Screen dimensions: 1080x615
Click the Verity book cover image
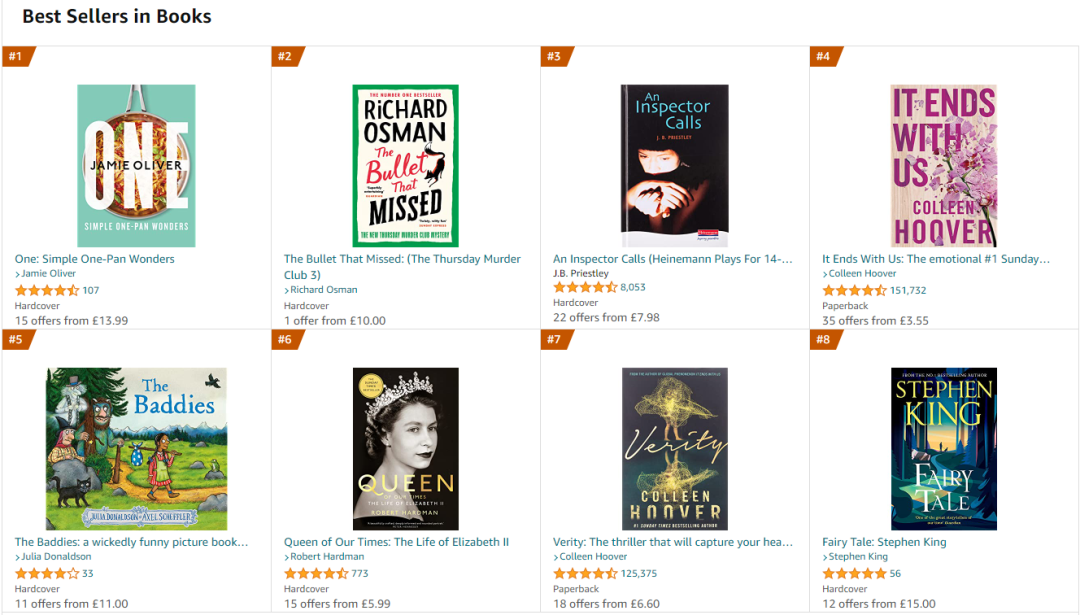(x=674, y=449)
